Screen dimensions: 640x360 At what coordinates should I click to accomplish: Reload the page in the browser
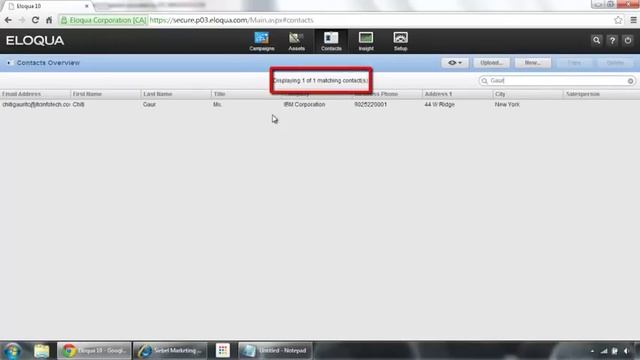[35, 20]
